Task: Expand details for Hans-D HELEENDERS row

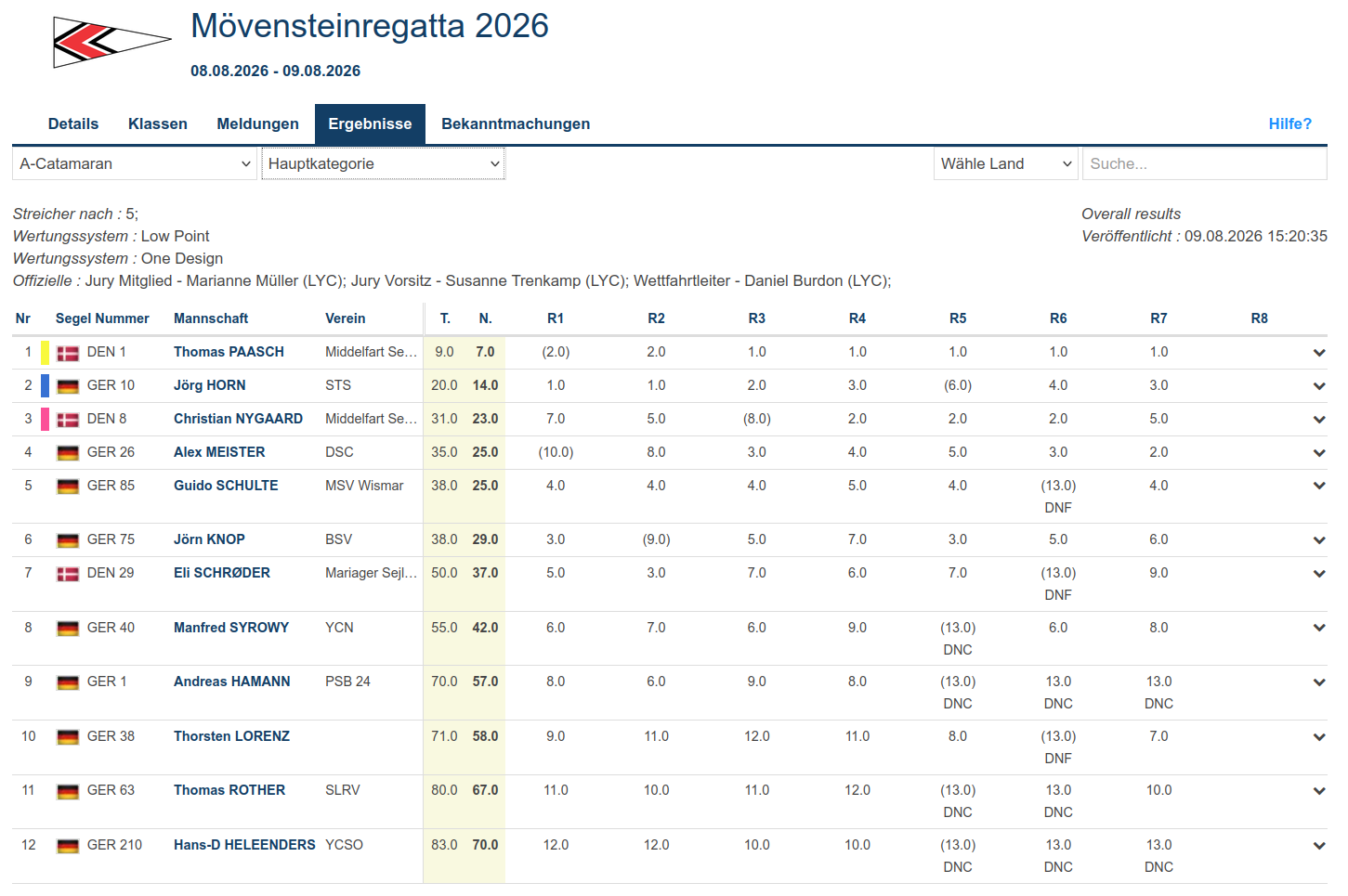Action: click(1319, 846)
